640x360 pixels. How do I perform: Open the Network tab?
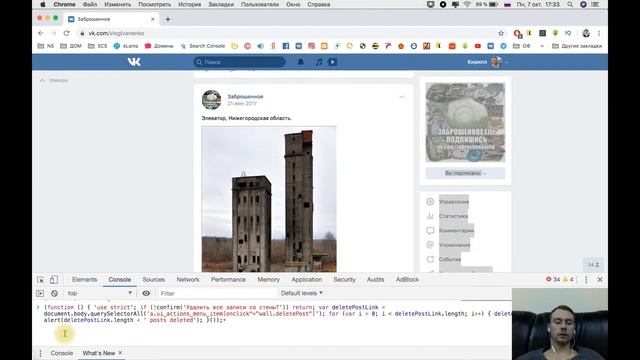coord(188,280)
